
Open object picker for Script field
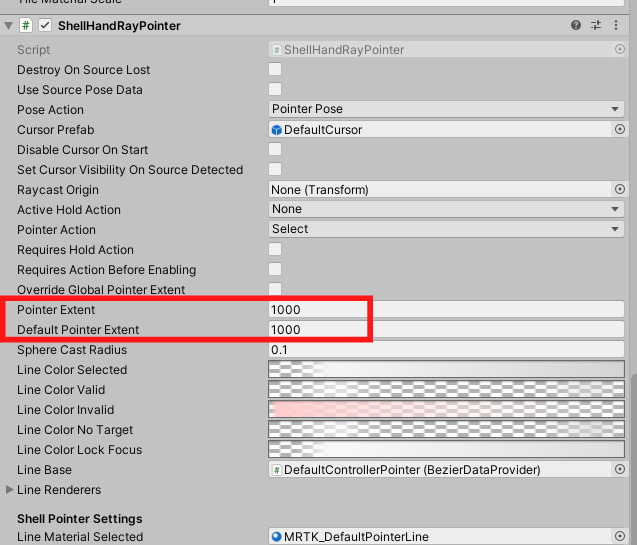coord(620,49)
